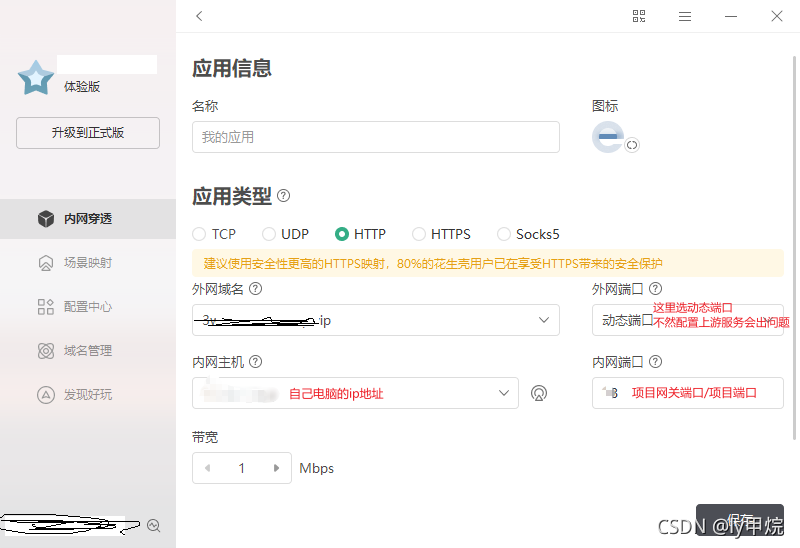The height and width of the screenshot is (548, 800).
Task: Click the diagnostics icon at sidebar bottom
Action: click(154, 526)
